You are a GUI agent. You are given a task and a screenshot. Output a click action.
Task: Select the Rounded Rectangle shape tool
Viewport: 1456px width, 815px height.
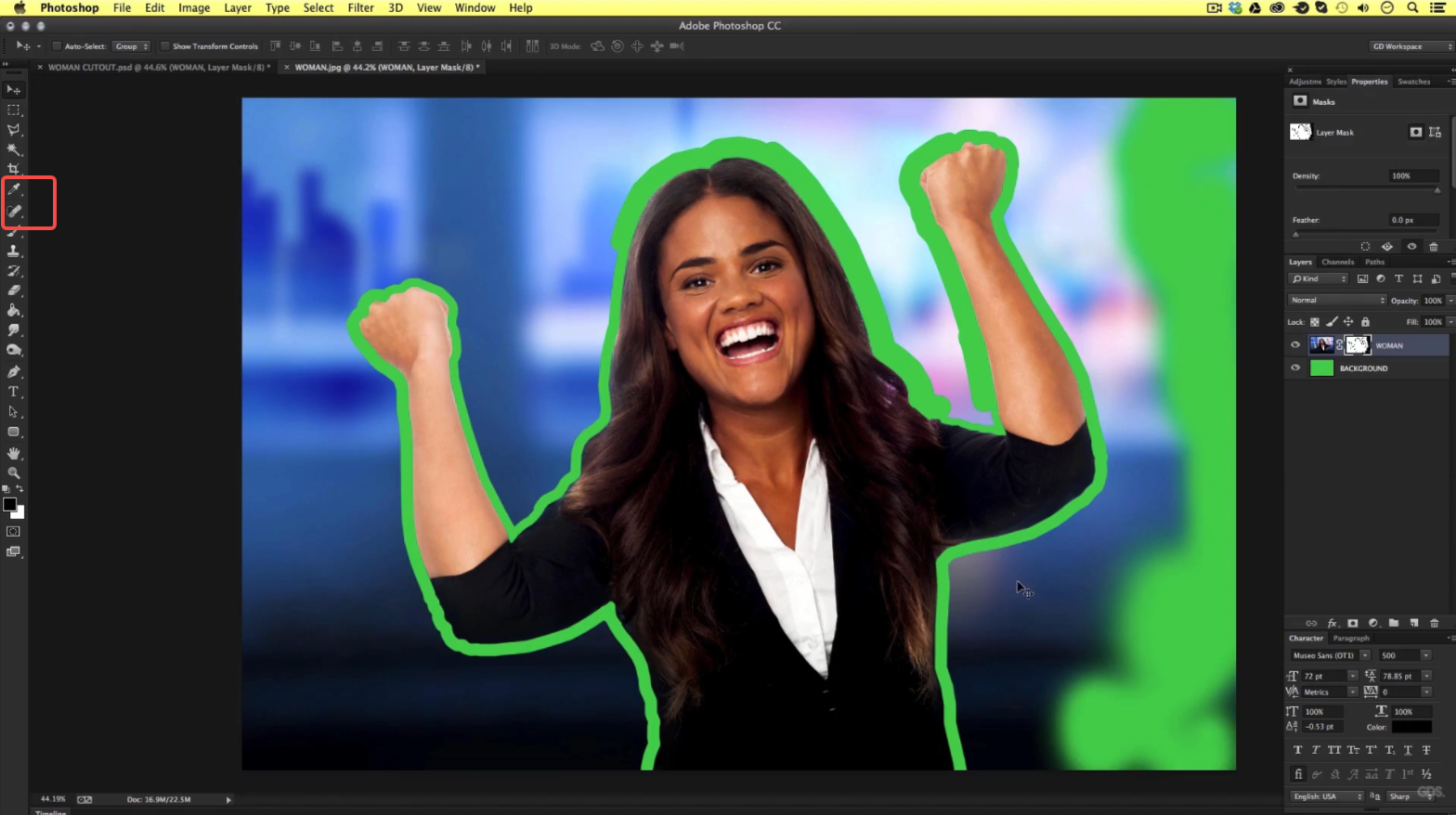(13, 433)
